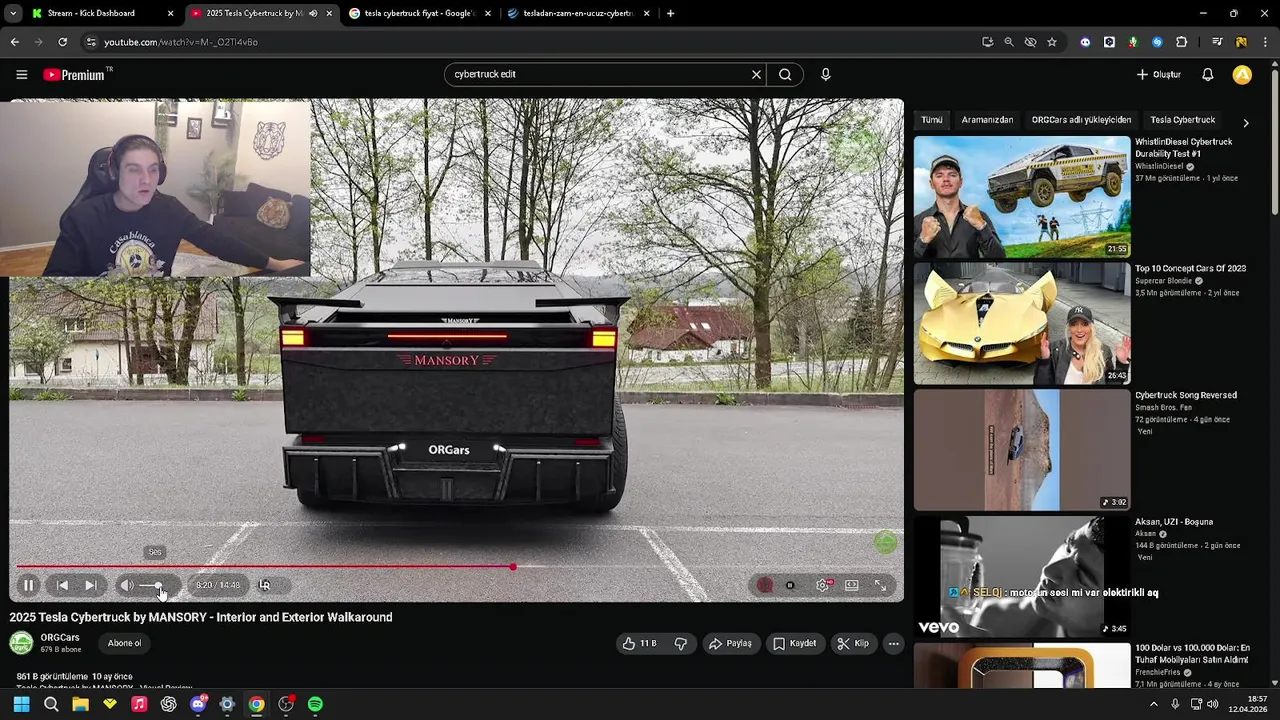This screenshot has height=720, width=1280.
Task: Open Chrome media controls icon
Action: (1217, 42)
